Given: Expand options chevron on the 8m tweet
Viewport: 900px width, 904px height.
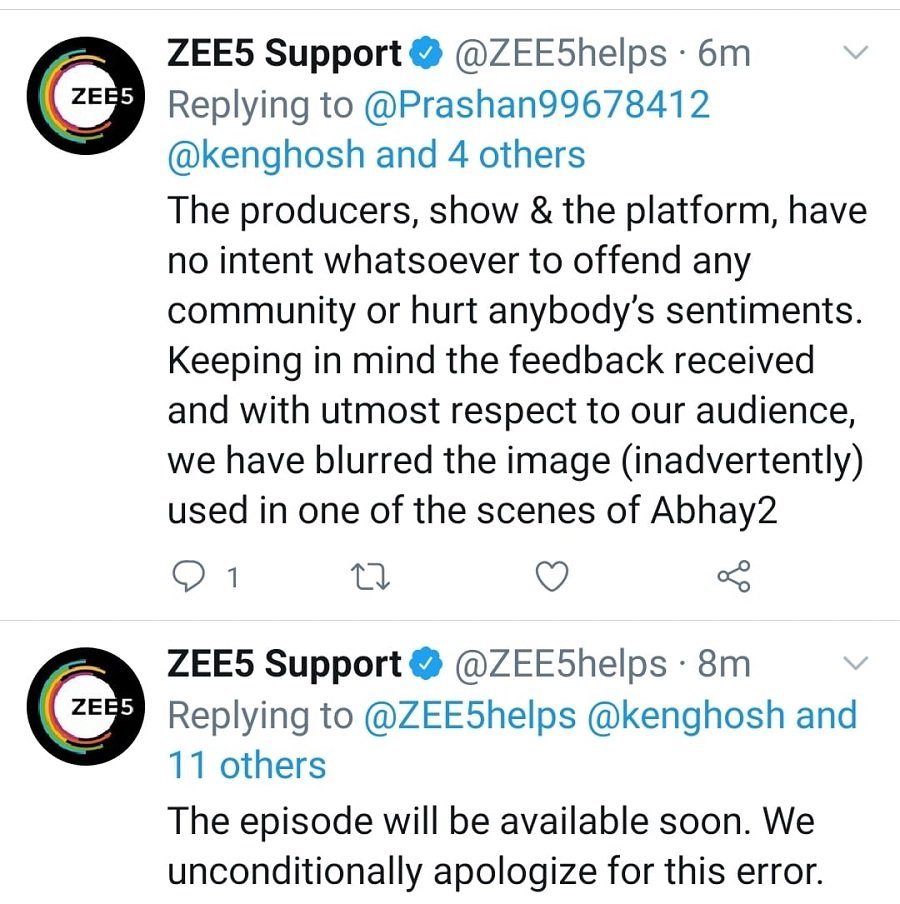Looking at the screenshot, I should [856, 664].
